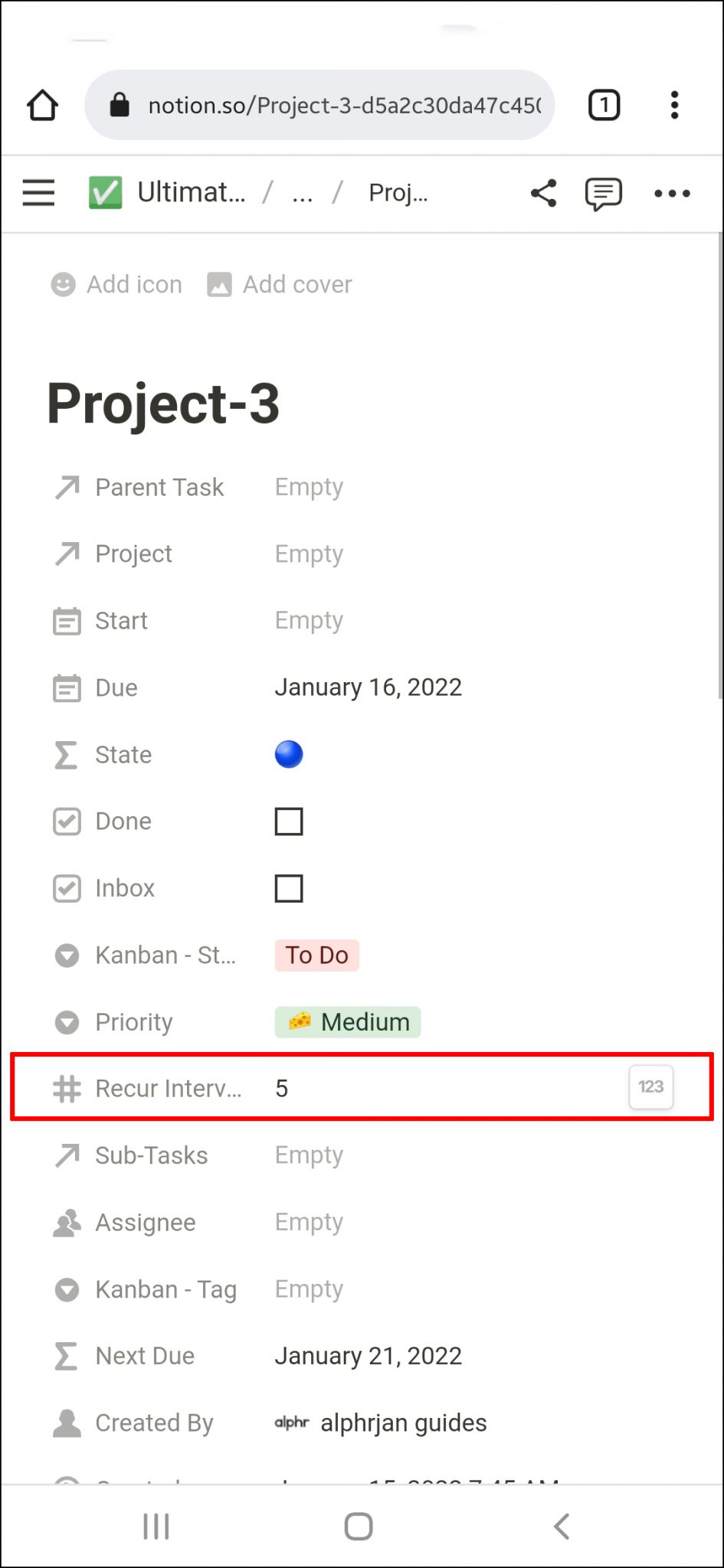Click the hash icon beside Recur Interval
Image resolution: width=724 pixels, height=1568 pixels.
(x=67, y=1088)
